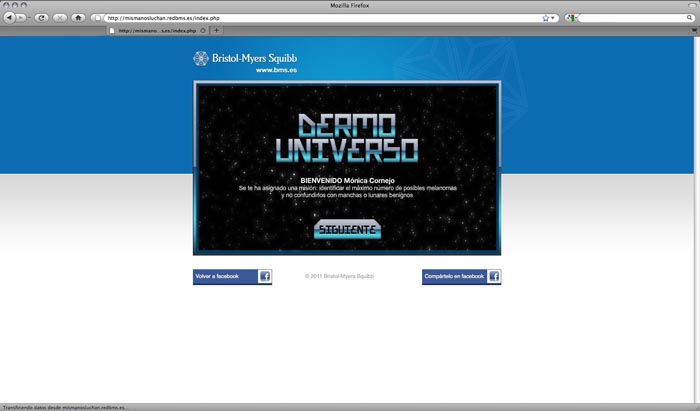This screenshot has width=700, height=411.
Task: Click the magnifier search icon in search box
Action: [x=690, y=18]
